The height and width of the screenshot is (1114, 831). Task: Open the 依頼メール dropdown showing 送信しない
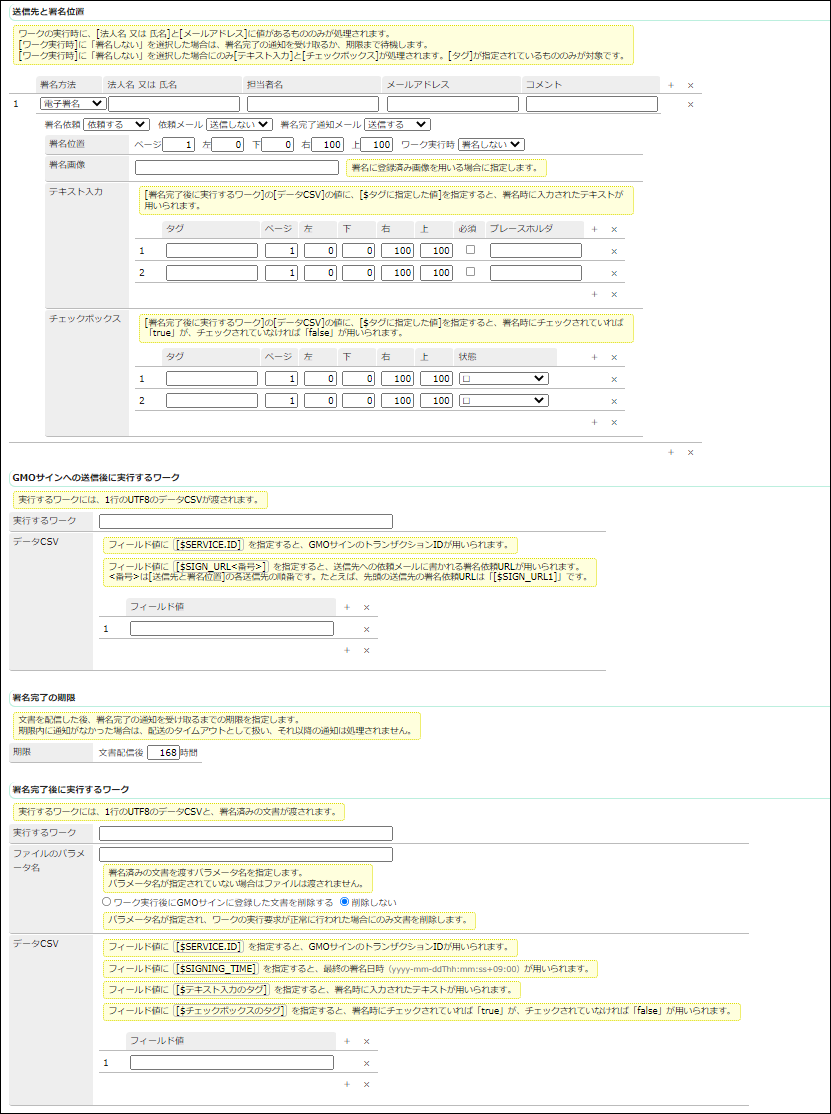point(238,124)
